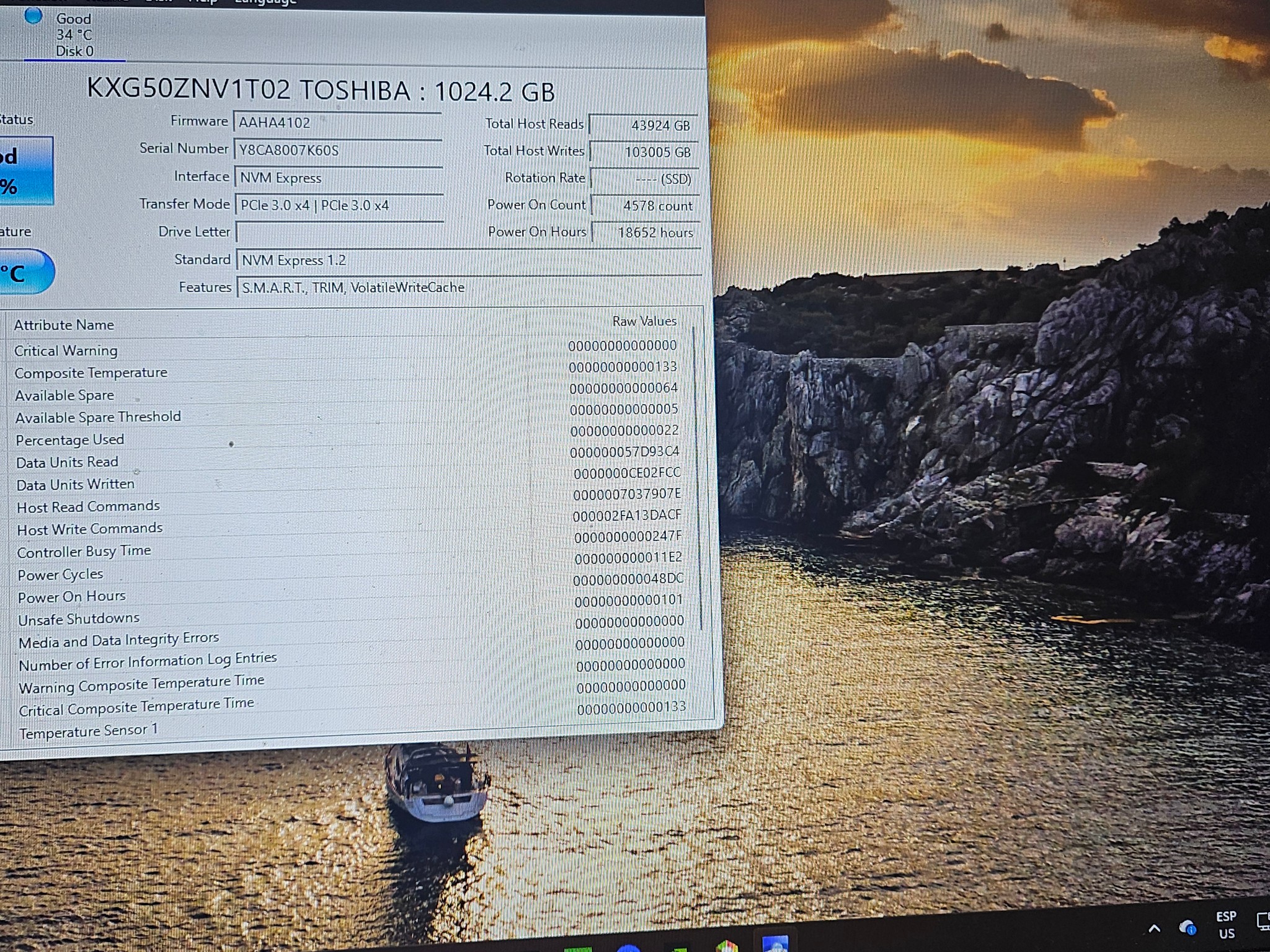Click the attribute list vertical scrollbar
The image size is (1270, 952).
pos(698,477)
